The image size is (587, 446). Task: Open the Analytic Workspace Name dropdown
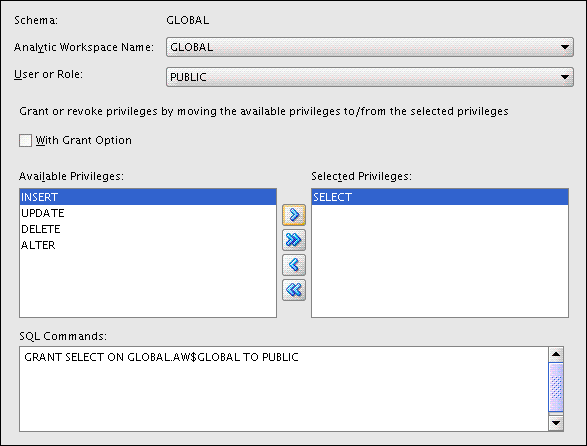tap(370, 47)
